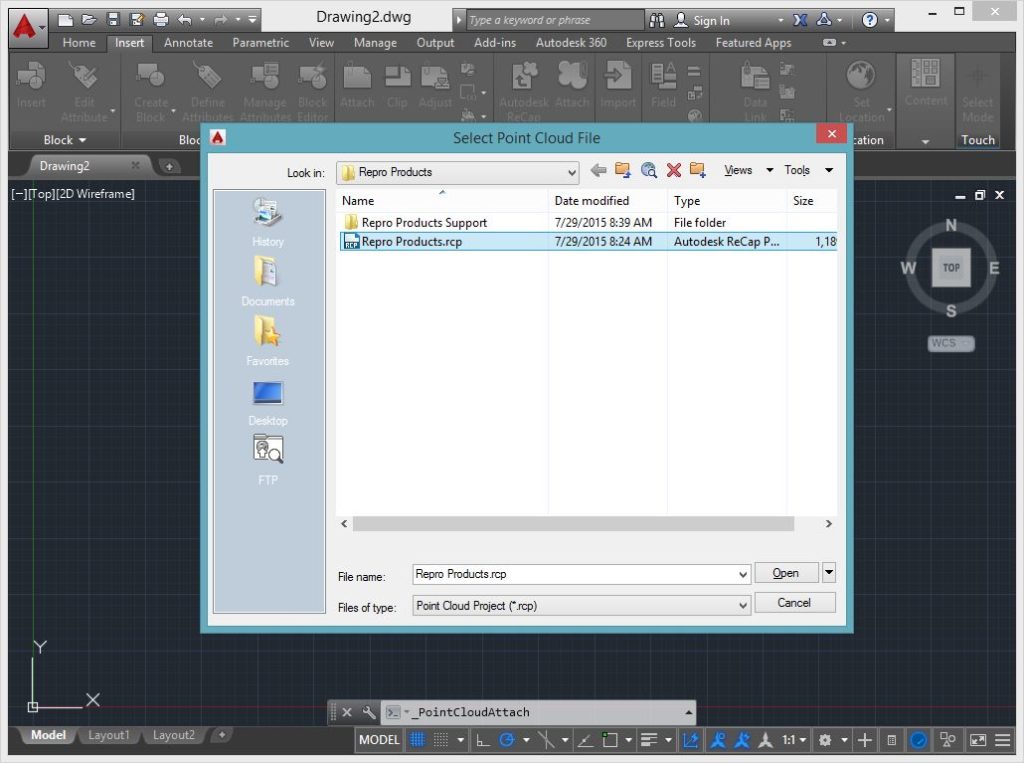Image resolution: width=1024 pixels, height=763 pixels.
Task: Open Customization menu at status bar end
Action: tap(1002, 740)
